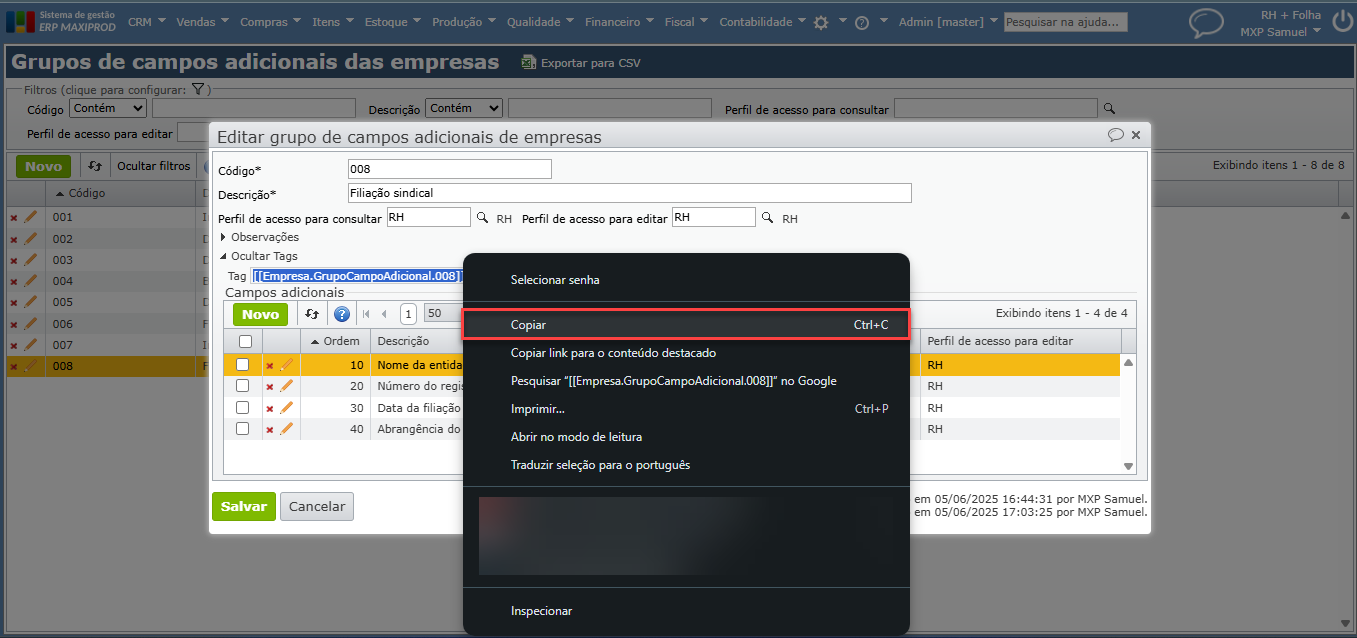Open the Admin [master] dropdown
Image resolution: width=1357 pixels, height=638 pixels.
point(948,21)
